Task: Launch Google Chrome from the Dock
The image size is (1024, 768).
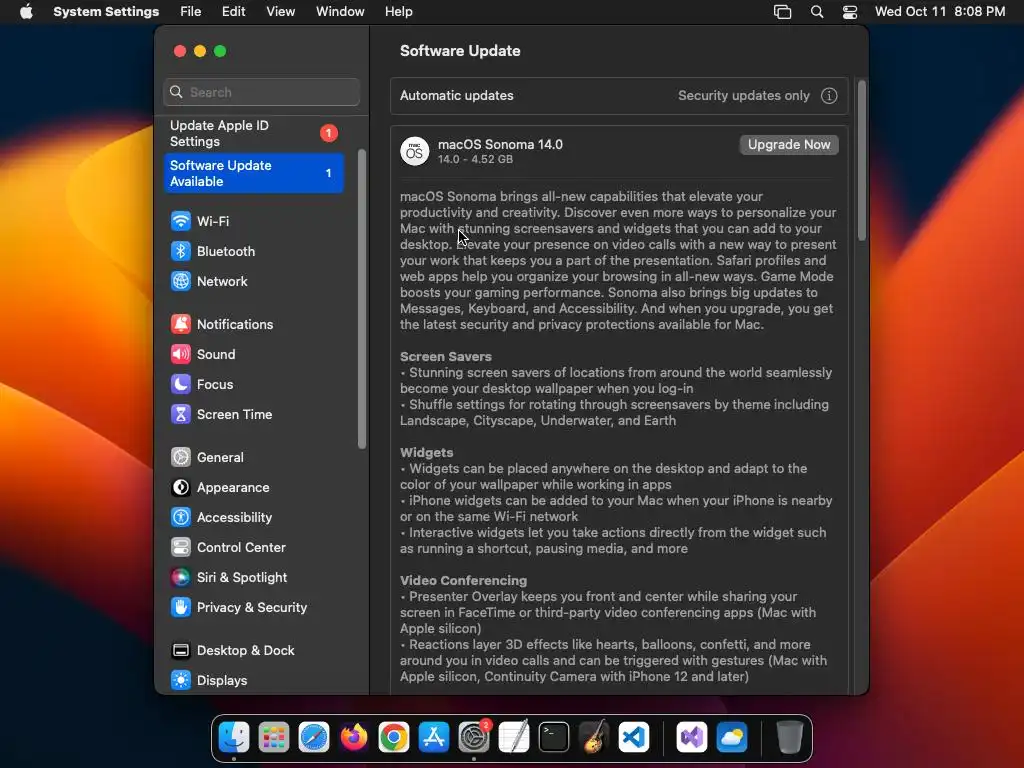Action: pyautogui.click(x=394, y=738)
